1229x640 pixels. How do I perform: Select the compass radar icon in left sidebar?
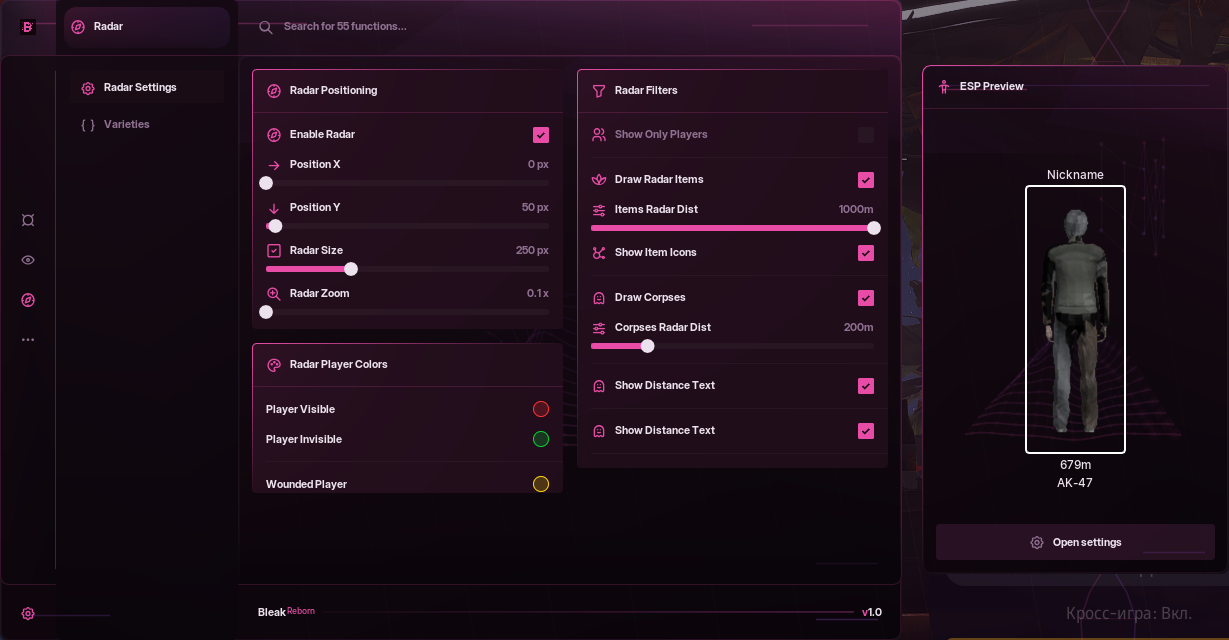[28, 300]
